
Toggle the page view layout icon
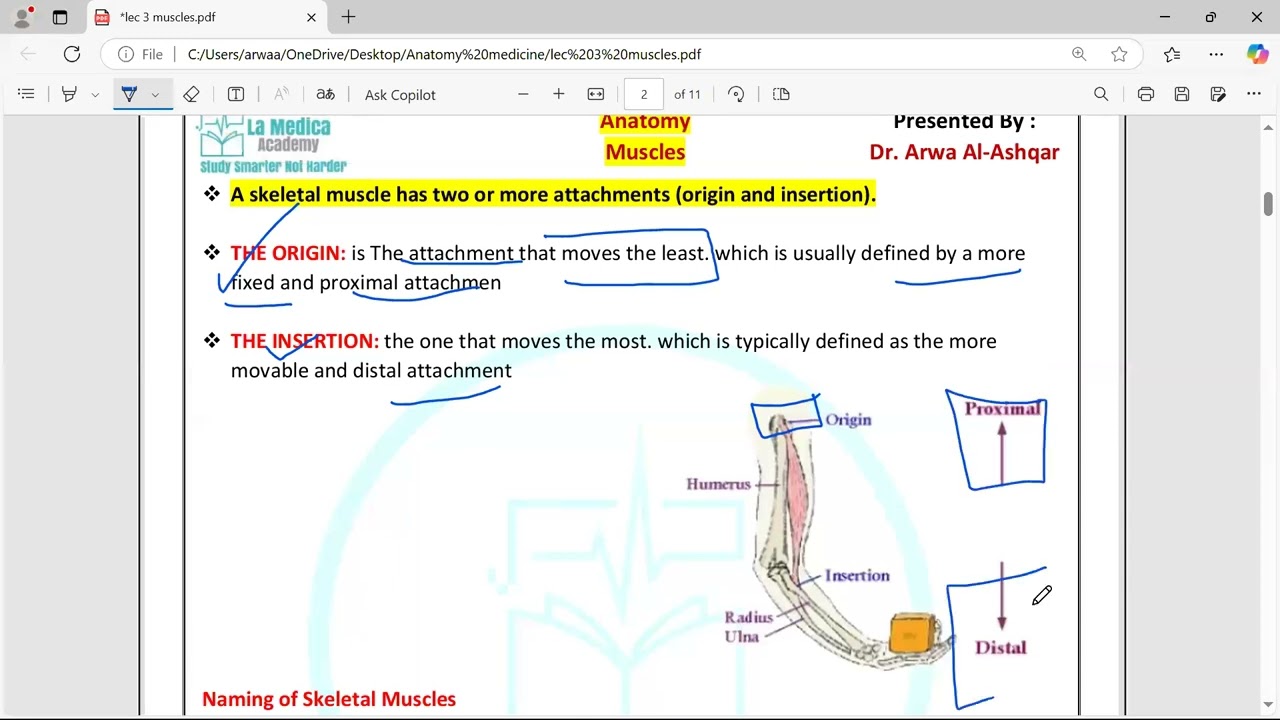coord(781,94)
